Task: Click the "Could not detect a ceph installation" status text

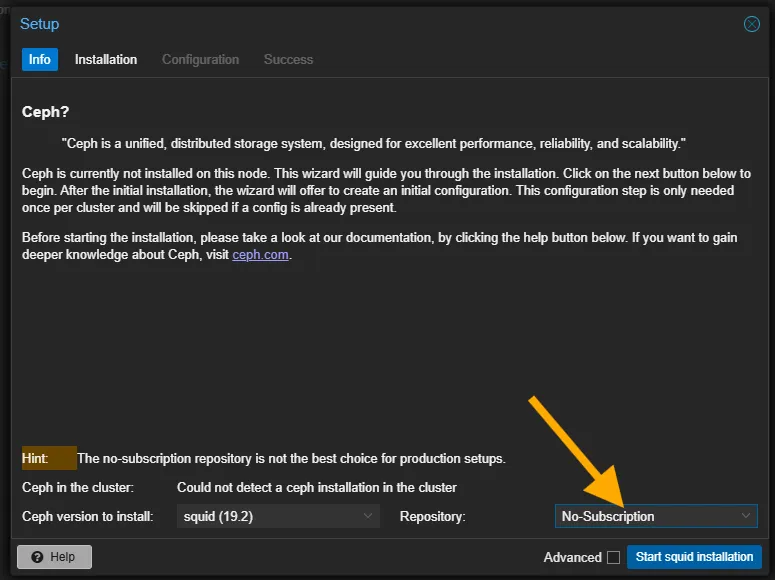Action: point(316,488)
